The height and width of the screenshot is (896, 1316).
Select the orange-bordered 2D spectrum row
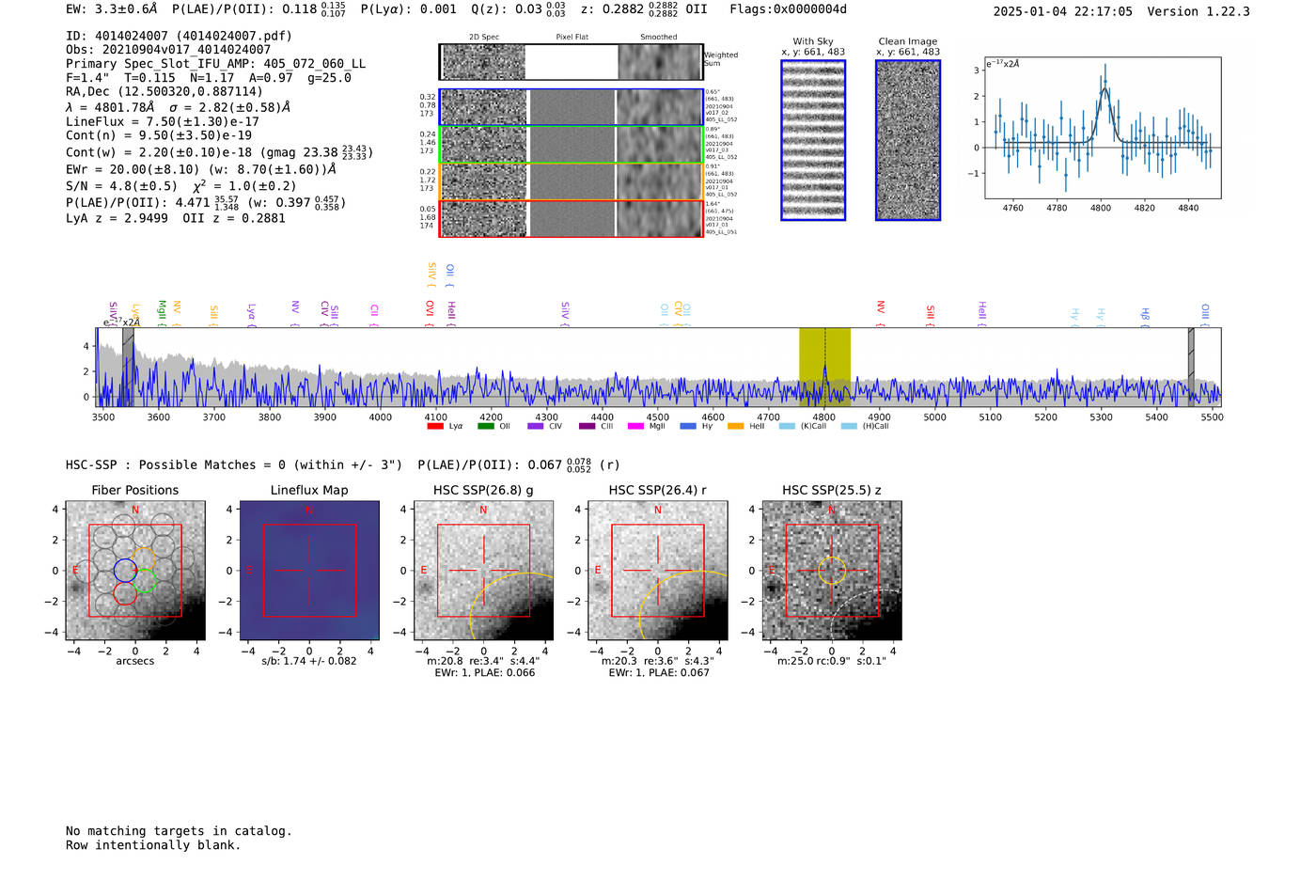tap(571, 181)
